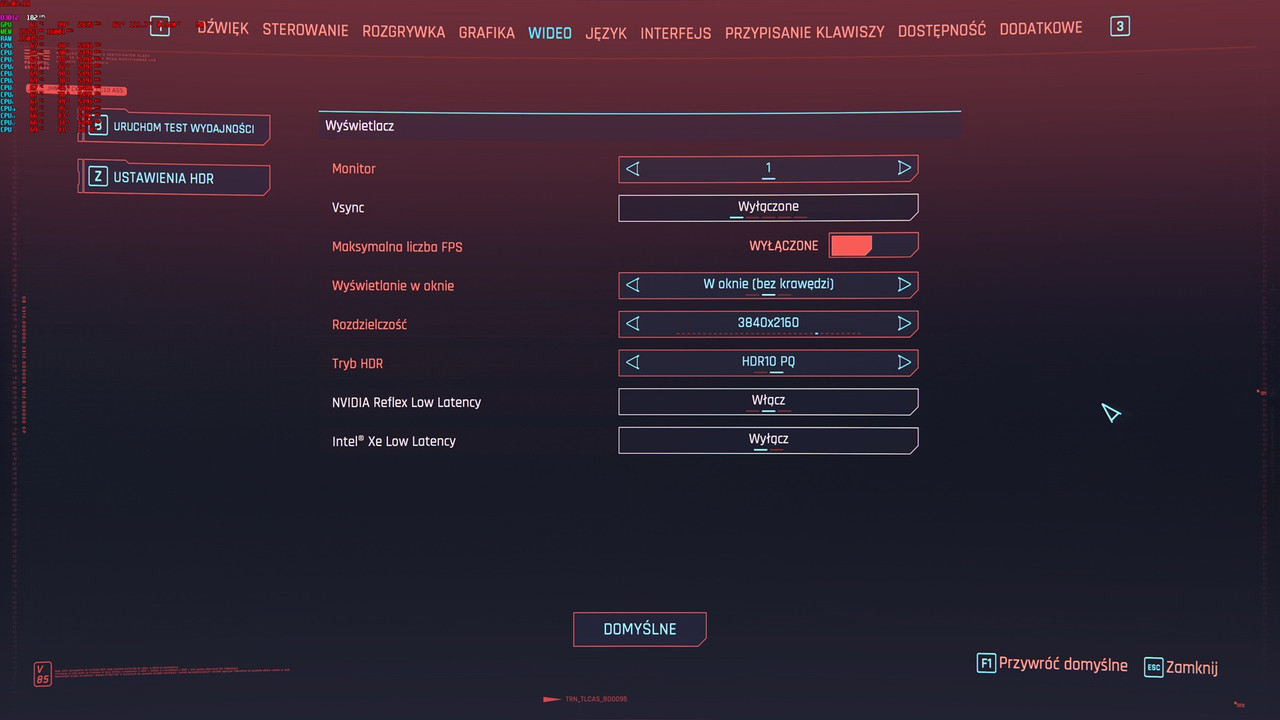Go to the DOSTĘPNOŚĆ tab
Screen dimensions: 1280x720
click(x=941, y=30)
